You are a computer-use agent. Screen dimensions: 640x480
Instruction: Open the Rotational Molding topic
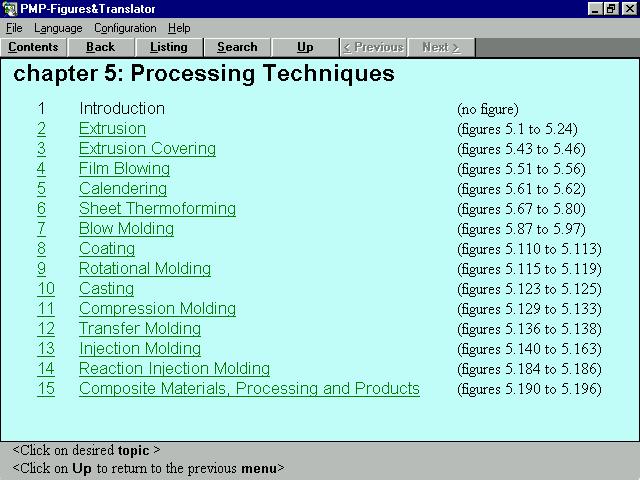click(144, 269)
